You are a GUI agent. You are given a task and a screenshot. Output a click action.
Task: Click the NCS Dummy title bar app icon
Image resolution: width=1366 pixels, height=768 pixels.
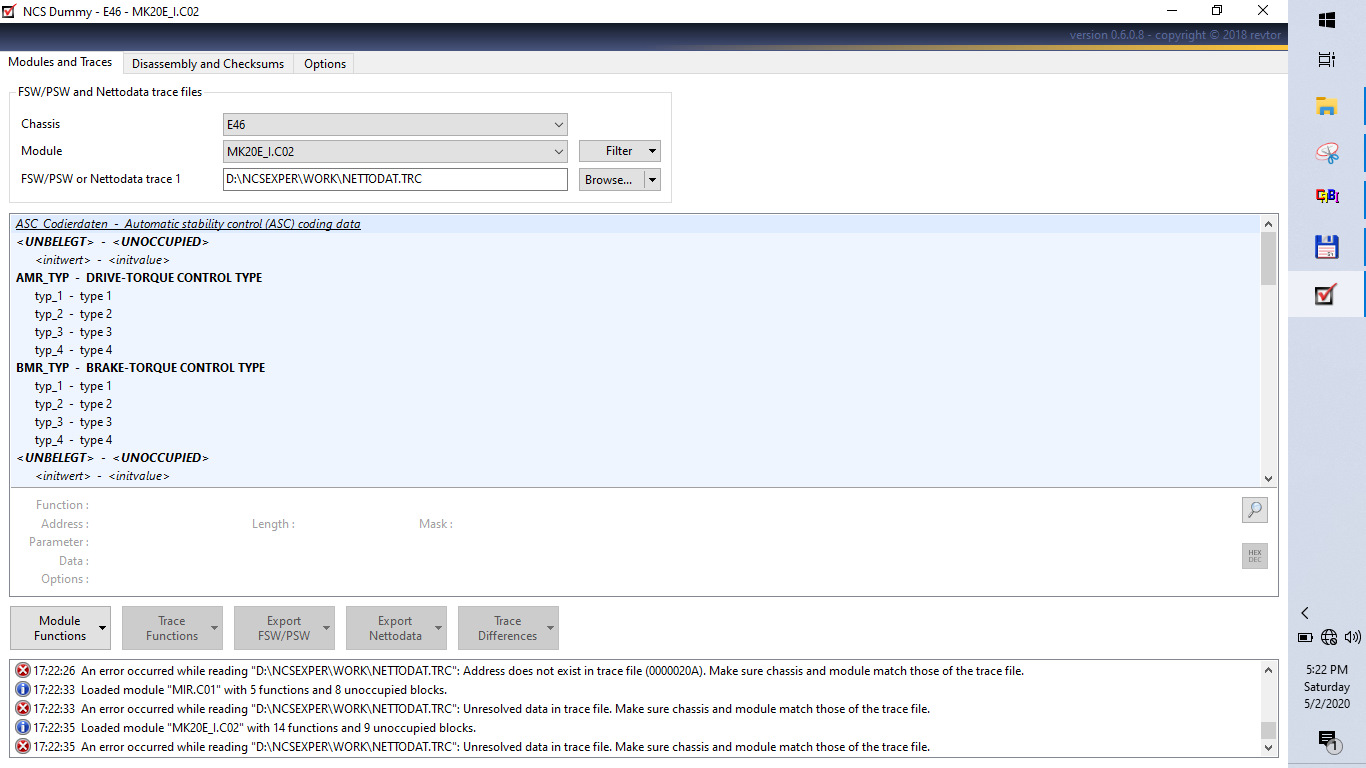coord(9,11)
